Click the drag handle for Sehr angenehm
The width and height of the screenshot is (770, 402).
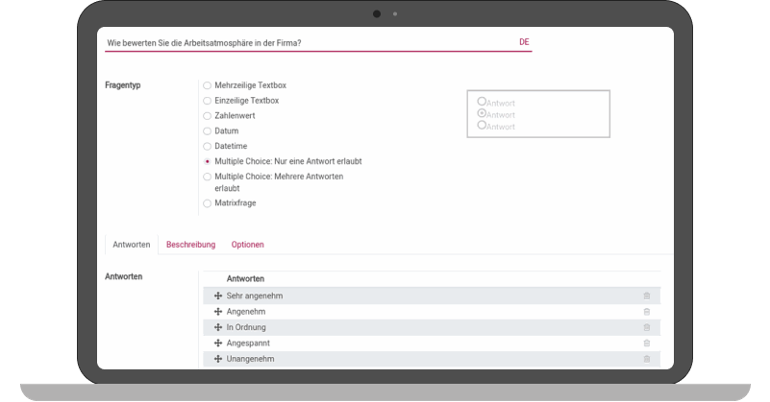pyautogui.click(x=218, y=296)
